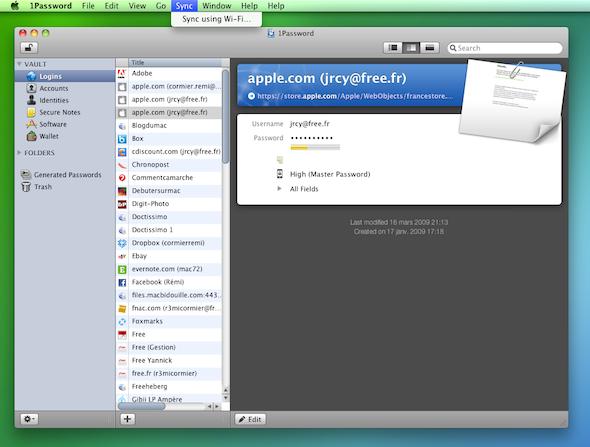Image resolution: width=590 pixels, height=447 pixels.
Task: Select the apple.com (cormier.remi@ entry
Action: click(169, 87)
